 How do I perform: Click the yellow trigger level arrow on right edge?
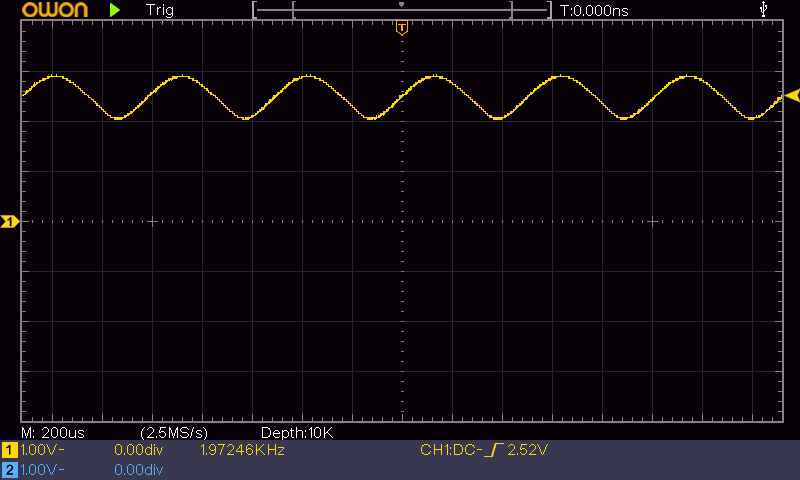coord(792,95)
